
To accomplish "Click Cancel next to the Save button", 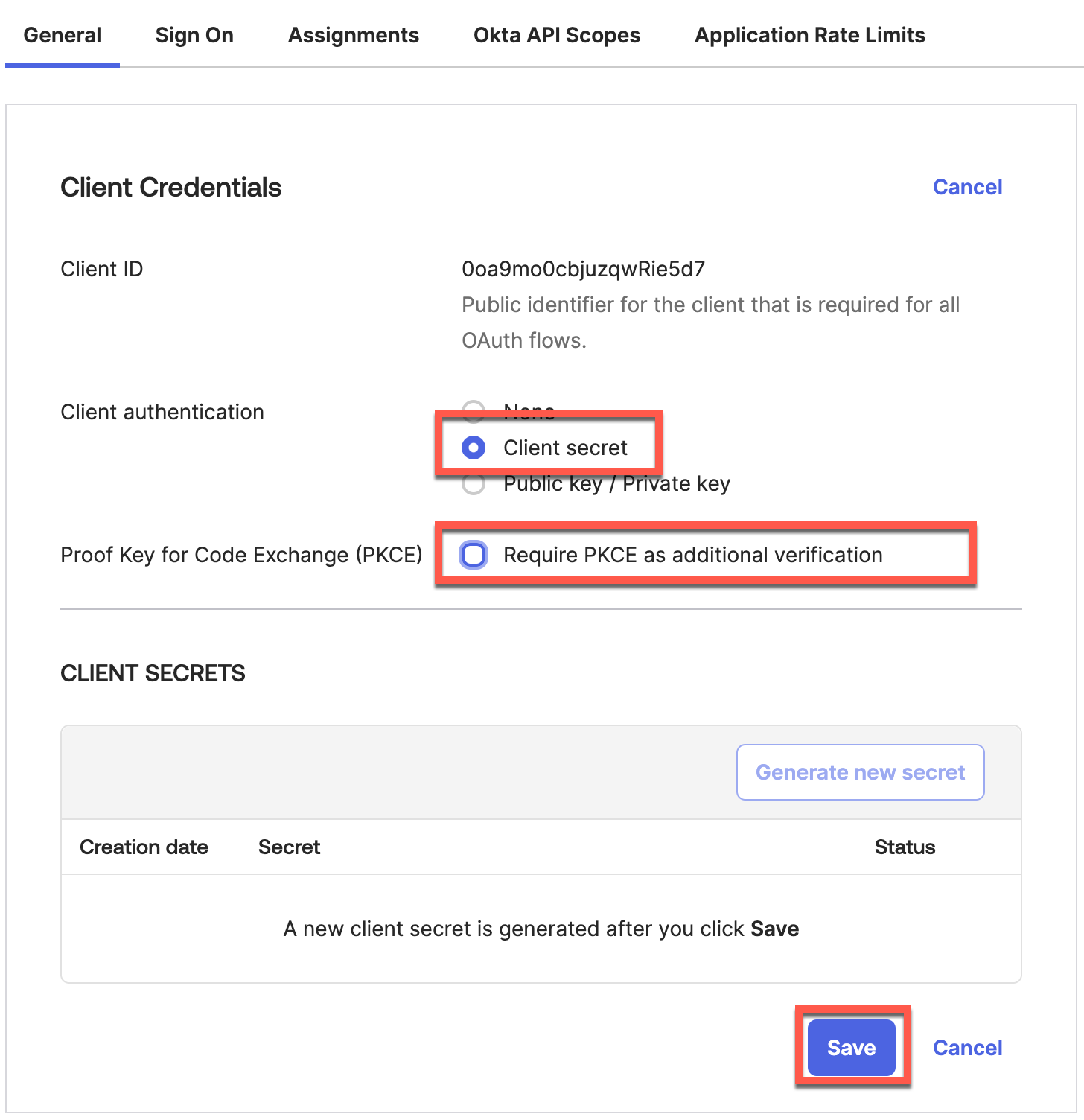I will click(967, 1048).
